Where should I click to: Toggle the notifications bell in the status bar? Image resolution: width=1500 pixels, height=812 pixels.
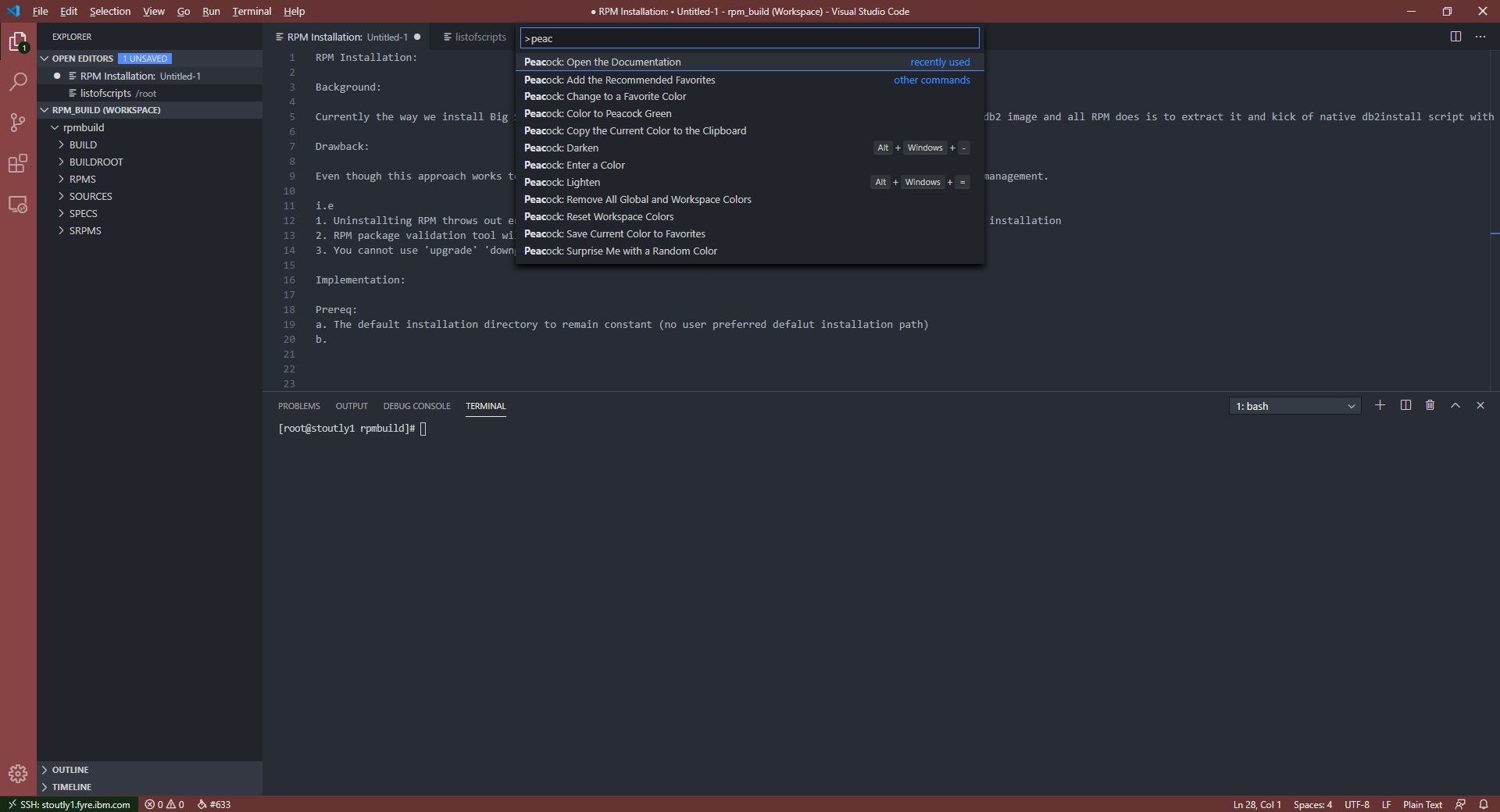[x=1484, y=805]
